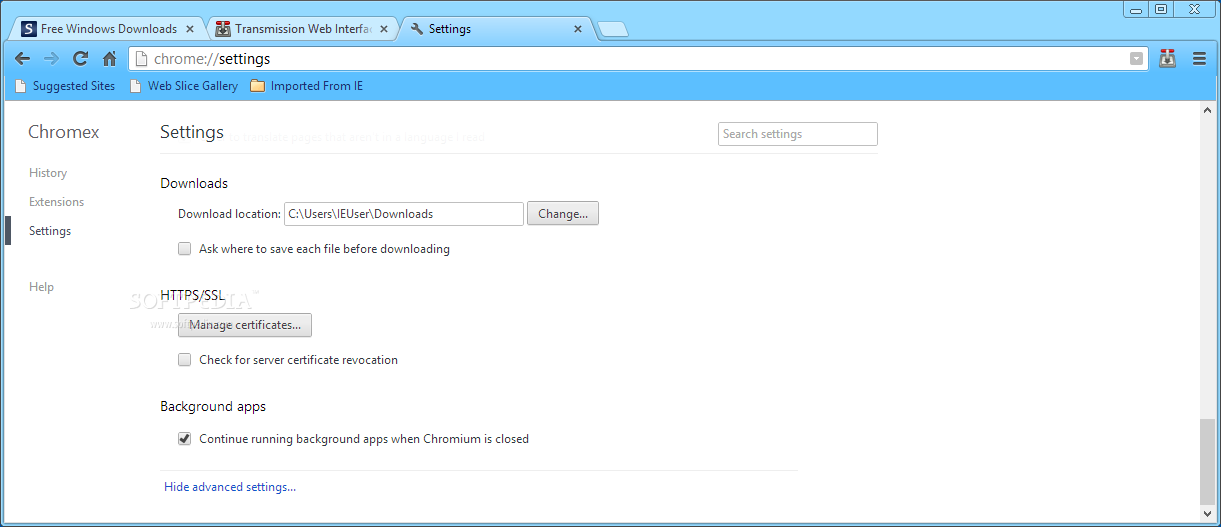Open the Chromium hamburger menu
This screenshot has height=527, width=1221.
pyautogui.click(x=1199, y=59)
